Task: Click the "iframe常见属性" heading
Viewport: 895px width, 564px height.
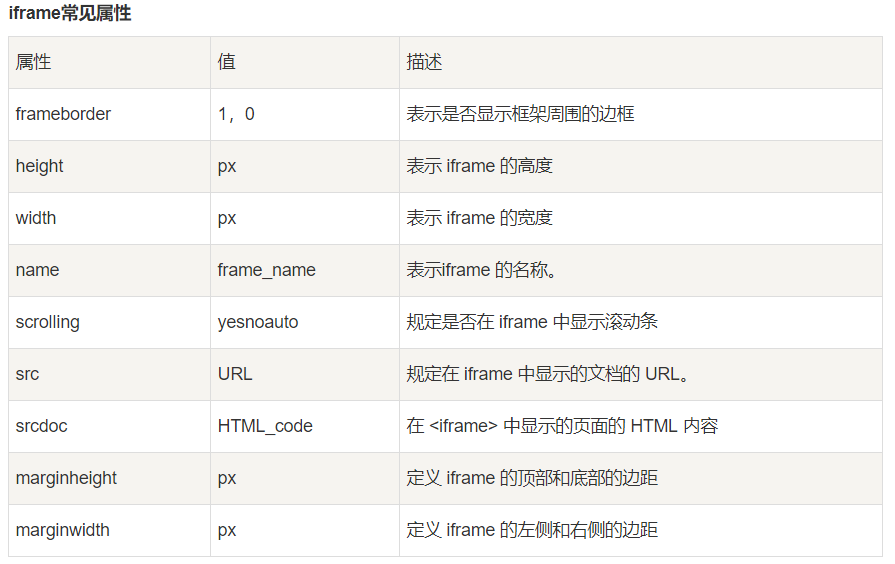Action: 69,14
